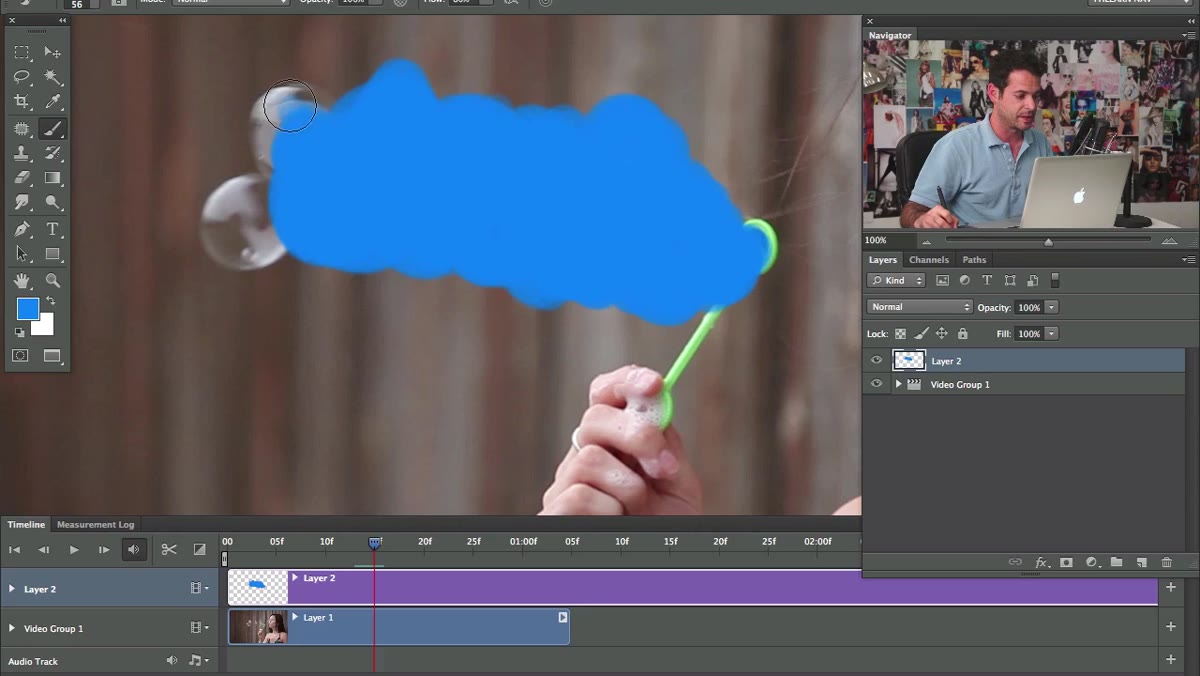Image resolution: width=1200 pixels, height=676 pixels.
Task: Pick the Magic Wand tool
Action: point(53,77)
